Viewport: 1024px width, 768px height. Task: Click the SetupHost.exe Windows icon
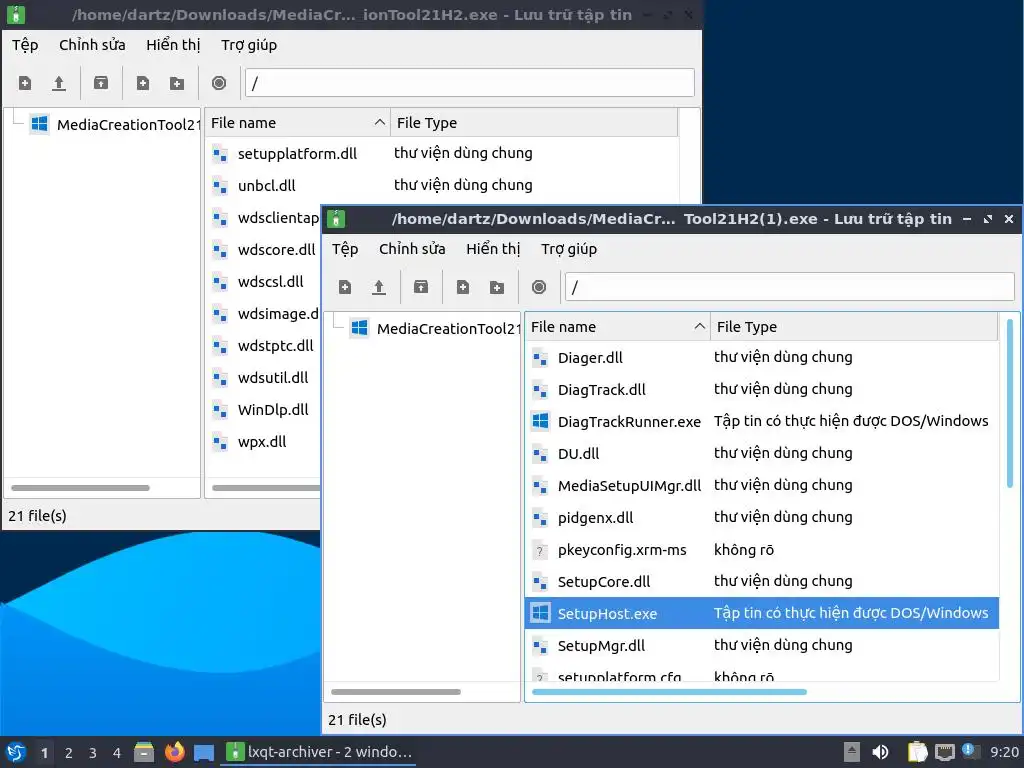click(x=540, y=613)
